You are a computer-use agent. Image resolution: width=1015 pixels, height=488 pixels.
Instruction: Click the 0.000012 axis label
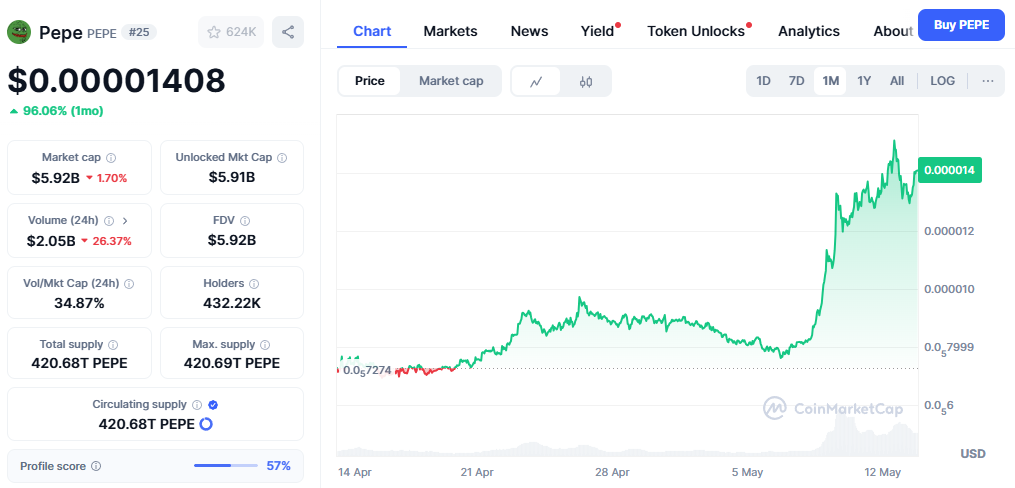point(950,231)
